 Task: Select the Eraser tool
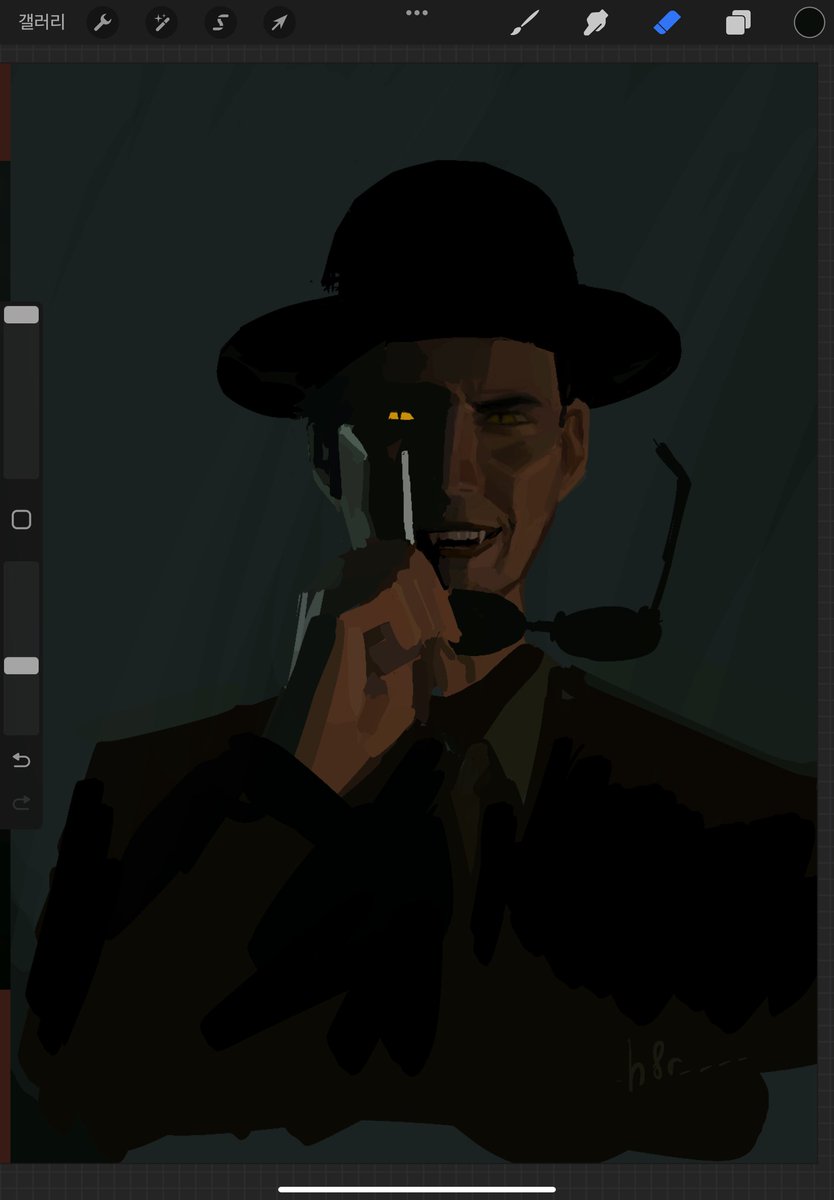click(x=667, y=22)
